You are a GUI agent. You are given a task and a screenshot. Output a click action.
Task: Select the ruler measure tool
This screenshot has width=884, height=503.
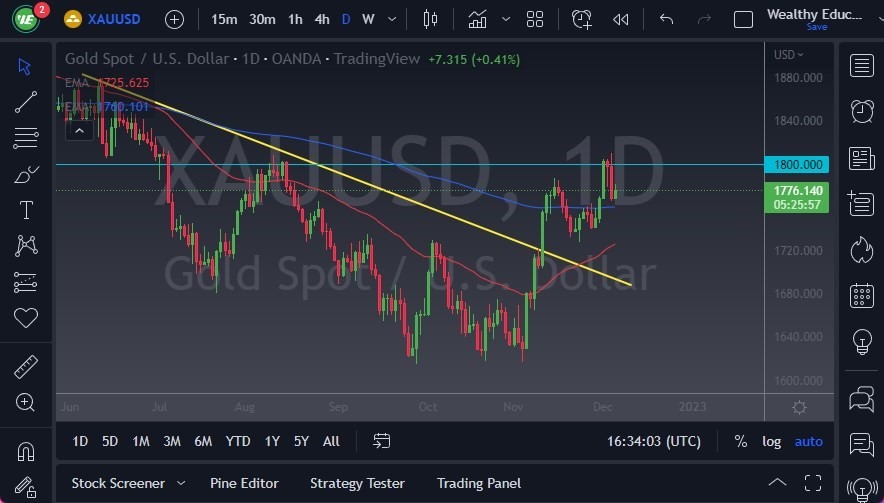[x=25, y=367]
